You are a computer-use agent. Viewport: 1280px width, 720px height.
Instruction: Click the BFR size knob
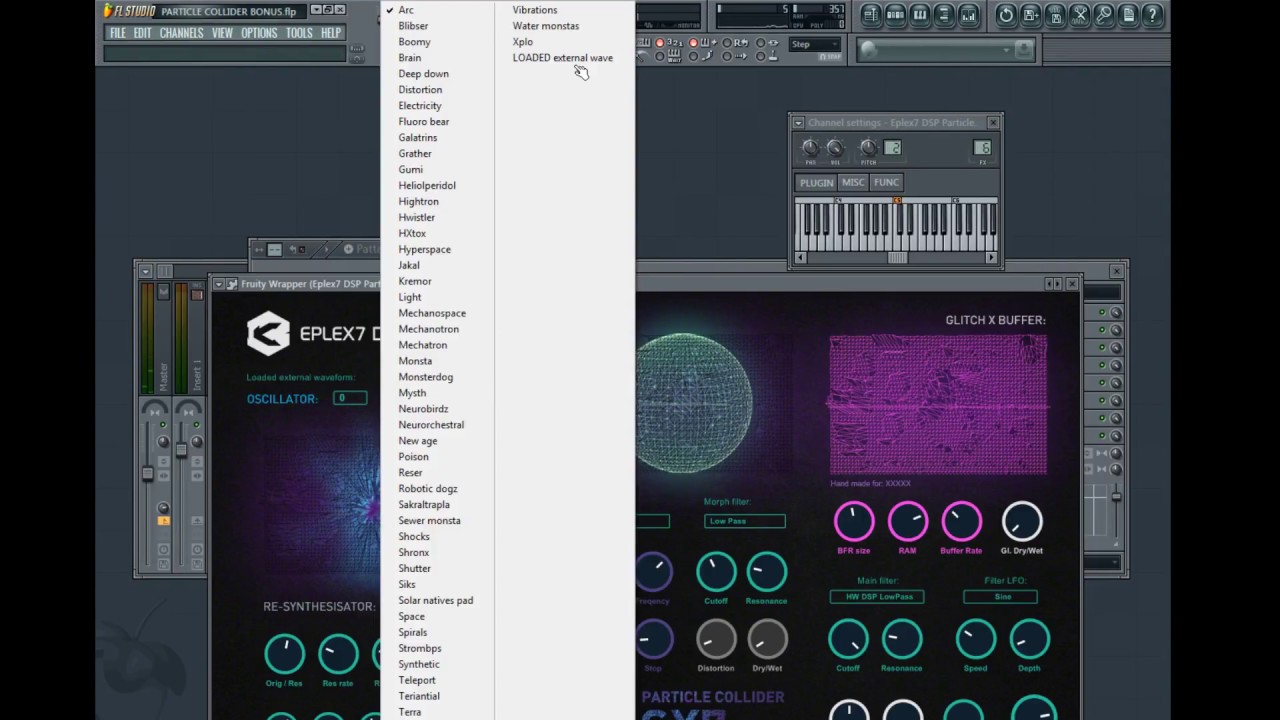point(854,521)
